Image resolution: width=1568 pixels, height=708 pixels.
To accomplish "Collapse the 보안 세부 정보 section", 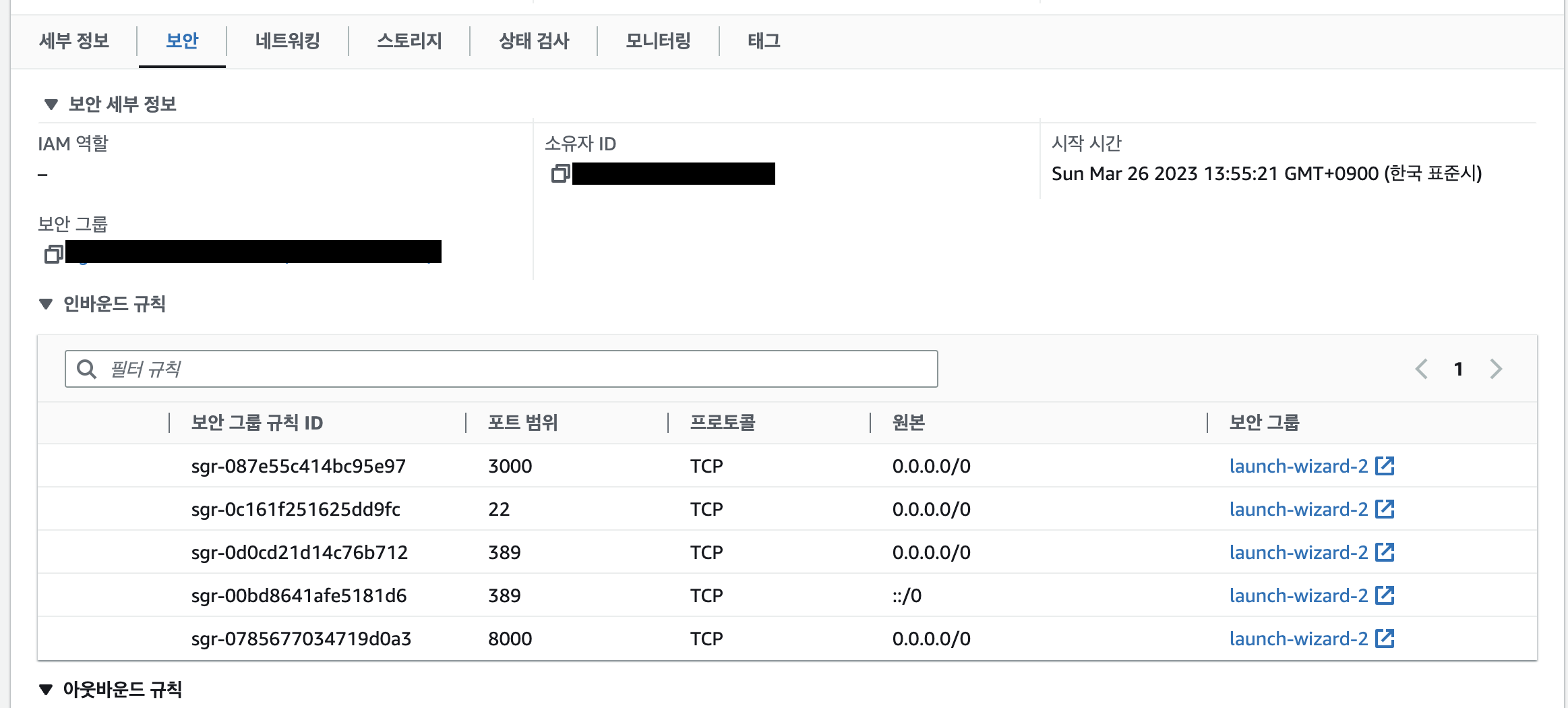I will click(x=51, y=105).
